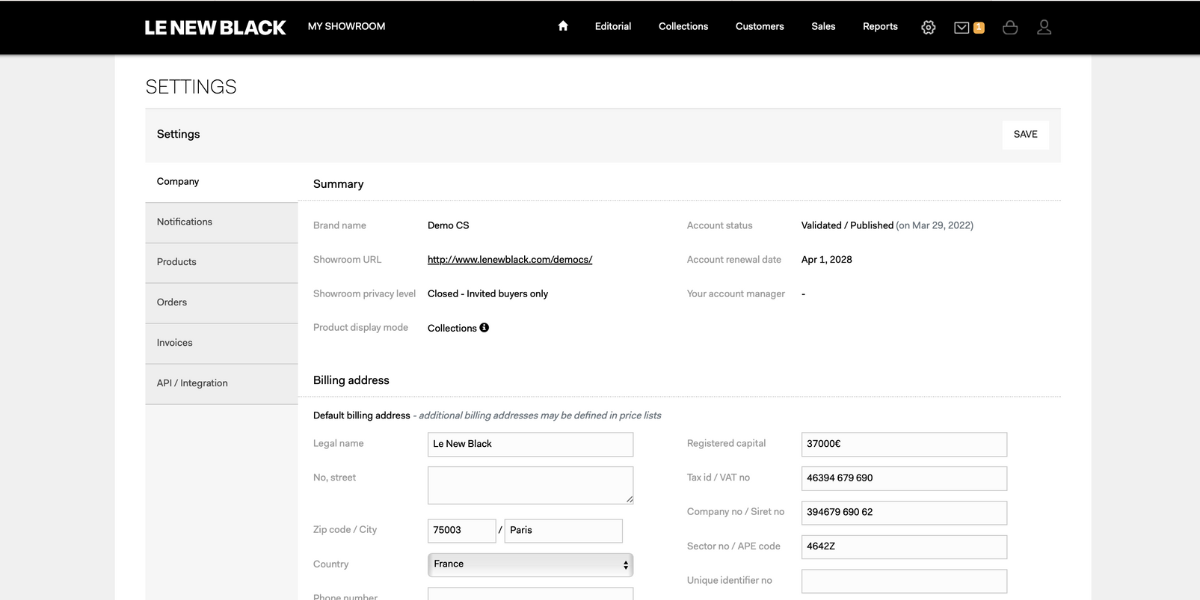The image size is (1200, 600).
Task: Open Editorial menu
Action: 613,27
